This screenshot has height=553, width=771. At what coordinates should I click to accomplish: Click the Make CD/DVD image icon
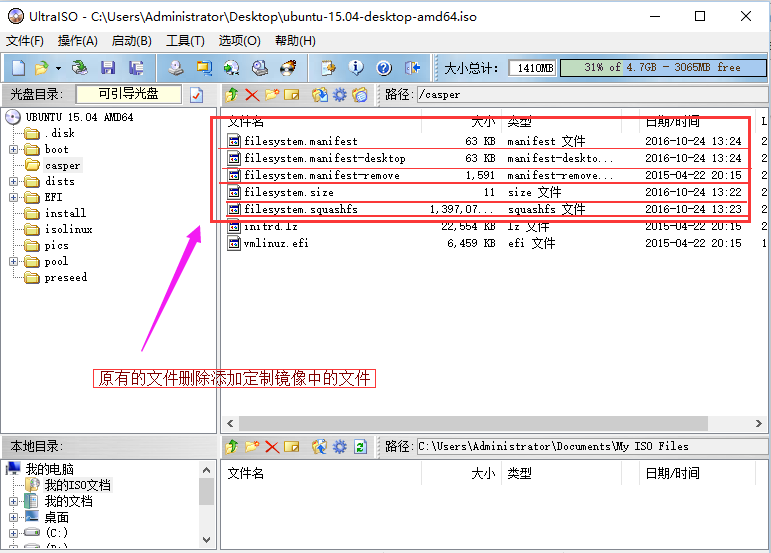tap(176, 68)
